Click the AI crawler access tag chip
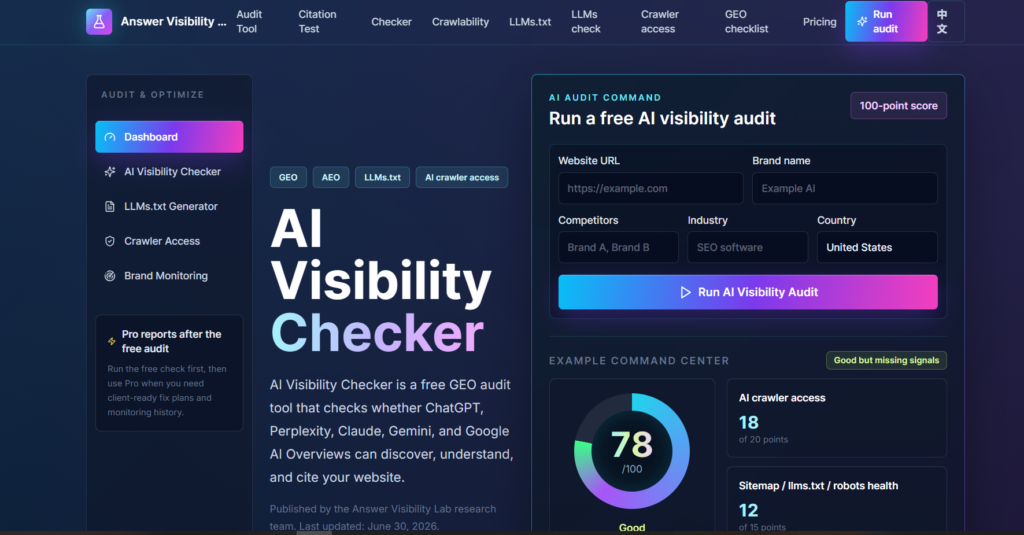 [462, 177]
